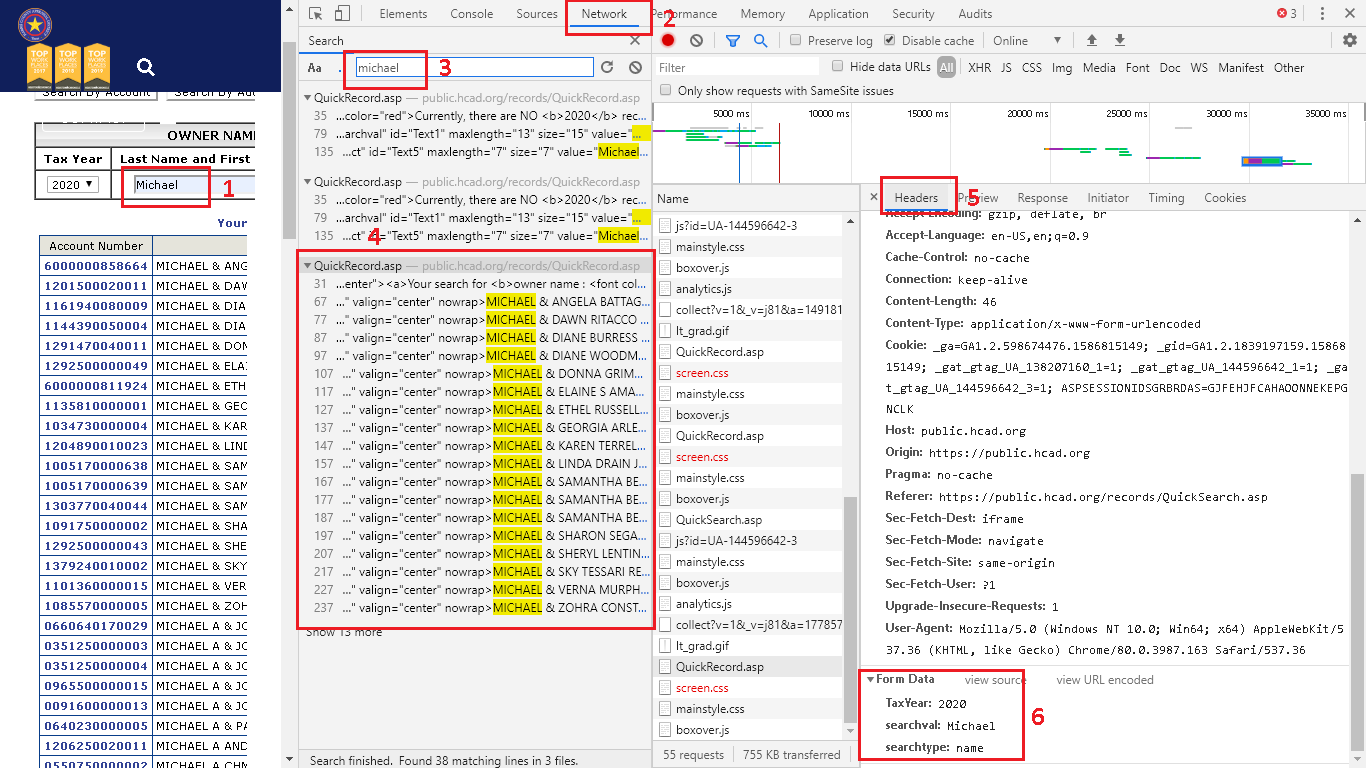Viewport: 1366px width, 768px height.
Task: Filter requests by CSS type
Action: pos(1031,68)
